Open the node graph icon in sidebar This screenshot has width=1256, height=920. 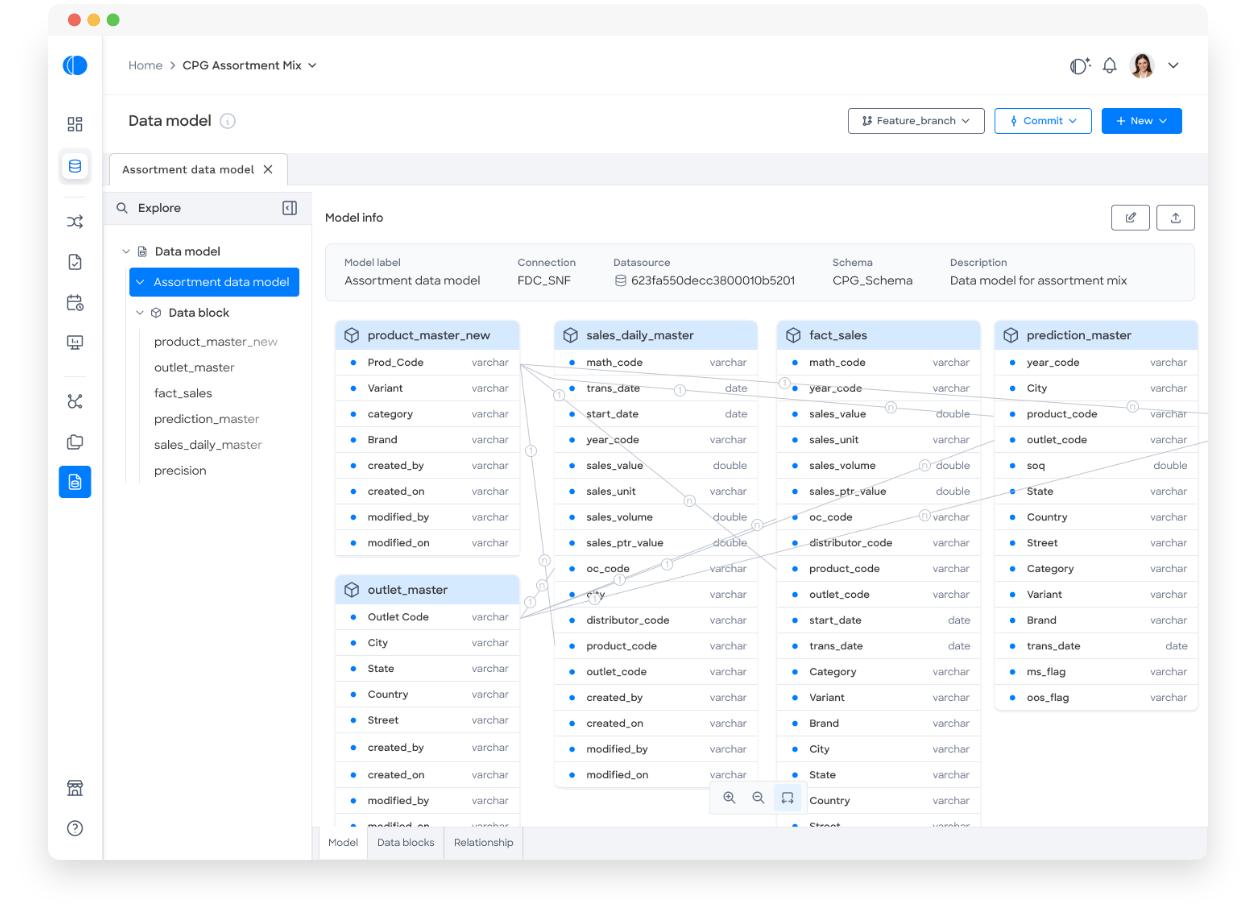(x=75, y=402)
